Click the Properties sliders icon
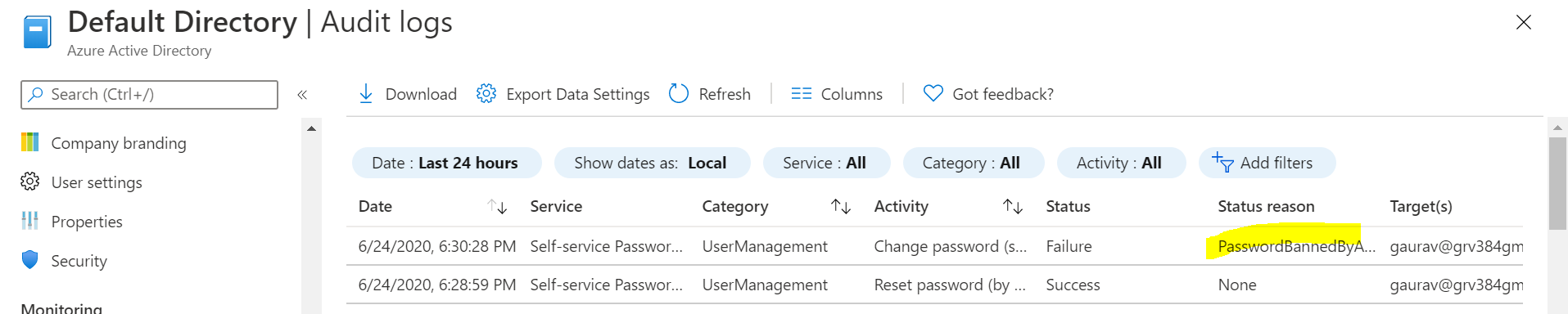Image resolution: width=1568 pixels, height=314 pixels. 30,221
